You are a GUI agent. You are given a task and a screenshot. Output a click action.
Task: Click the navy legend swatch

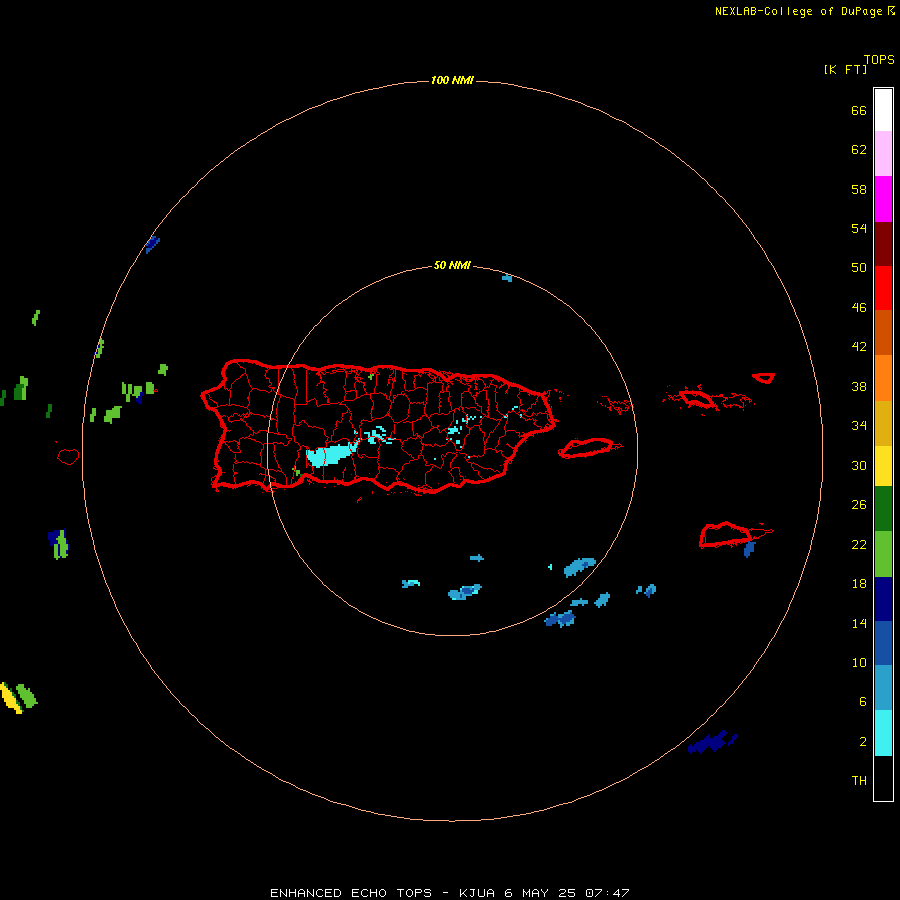click(883, 599)
